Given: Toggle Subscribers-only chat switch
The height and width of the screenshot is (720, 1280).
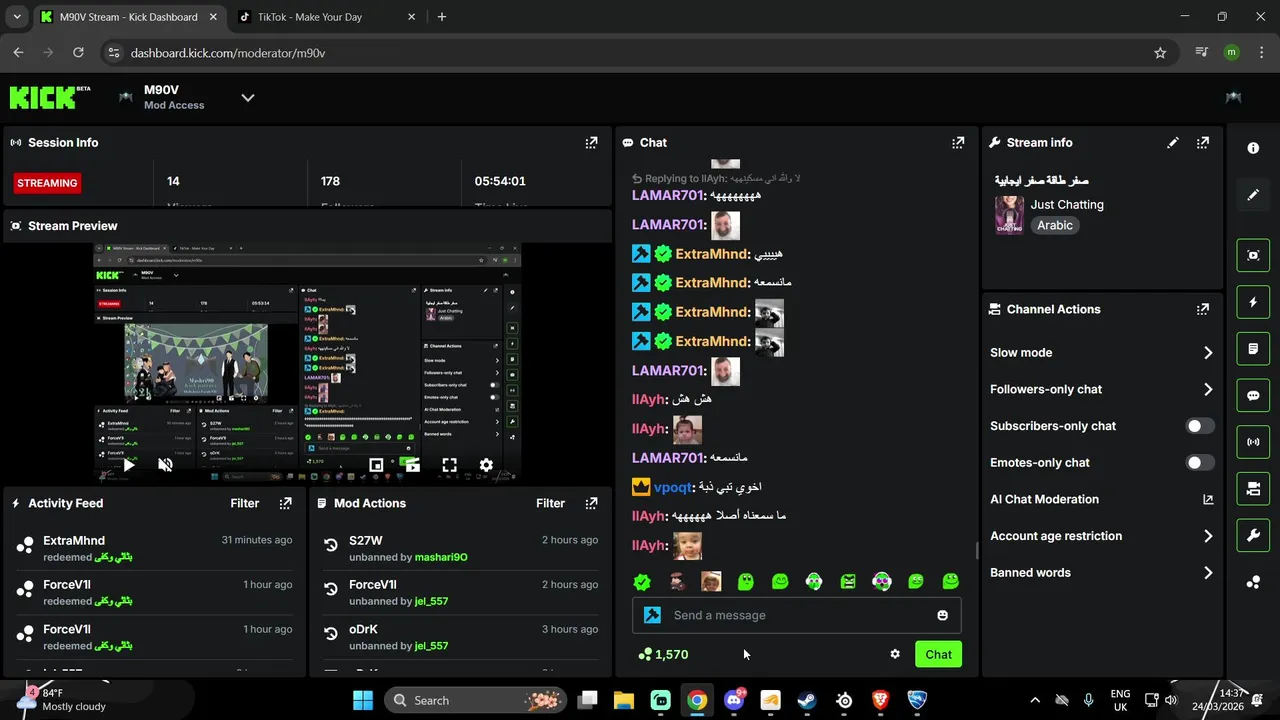Looking at the screenshot, I should coord(1200,426).
